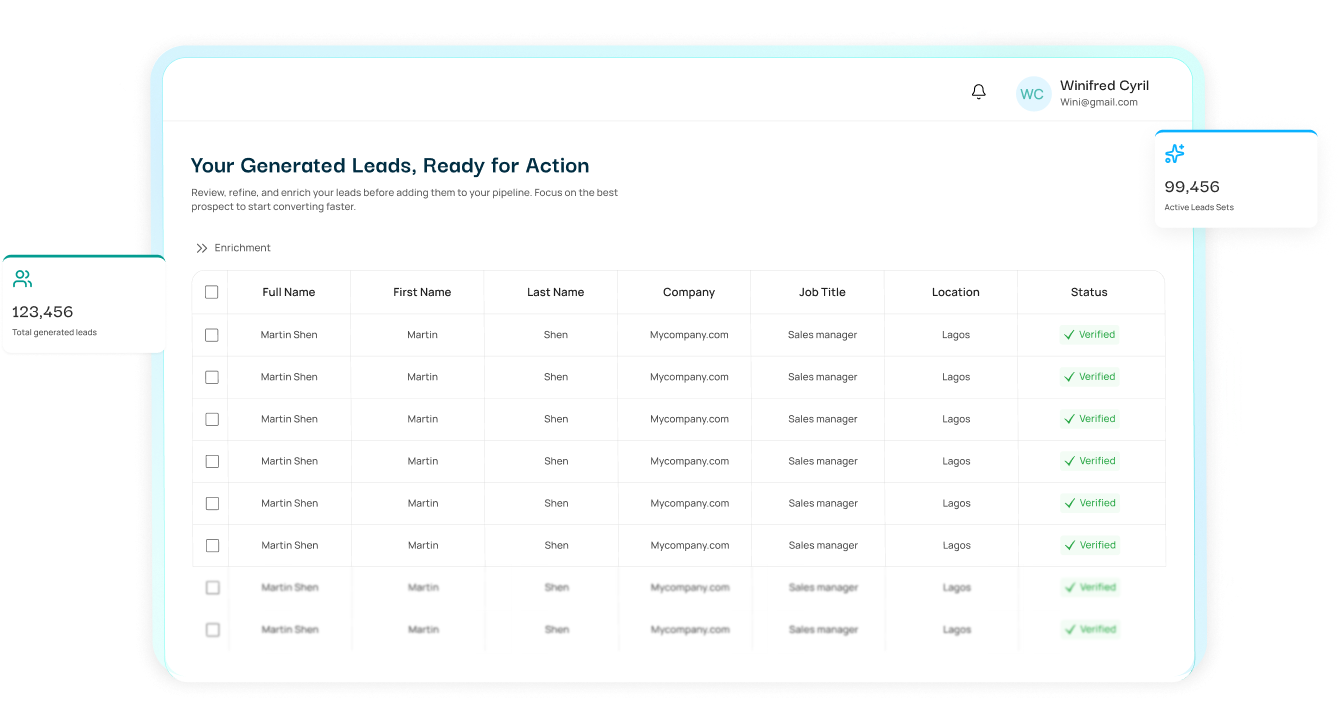Click Mycompany.com in the first table row
The image size is (1340, 718).
click(689, 335)
